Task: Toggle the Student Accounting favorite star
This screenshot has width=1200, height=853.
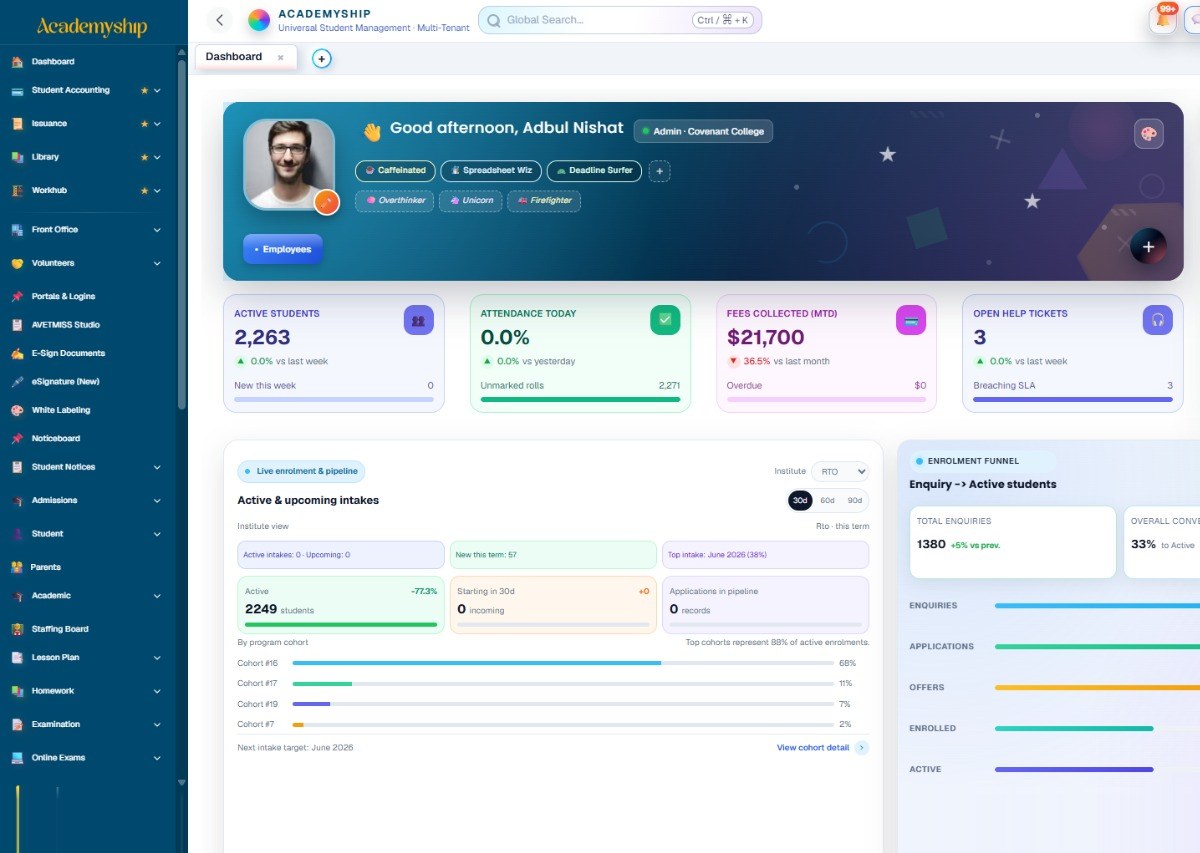Action: tap(144, 90)
